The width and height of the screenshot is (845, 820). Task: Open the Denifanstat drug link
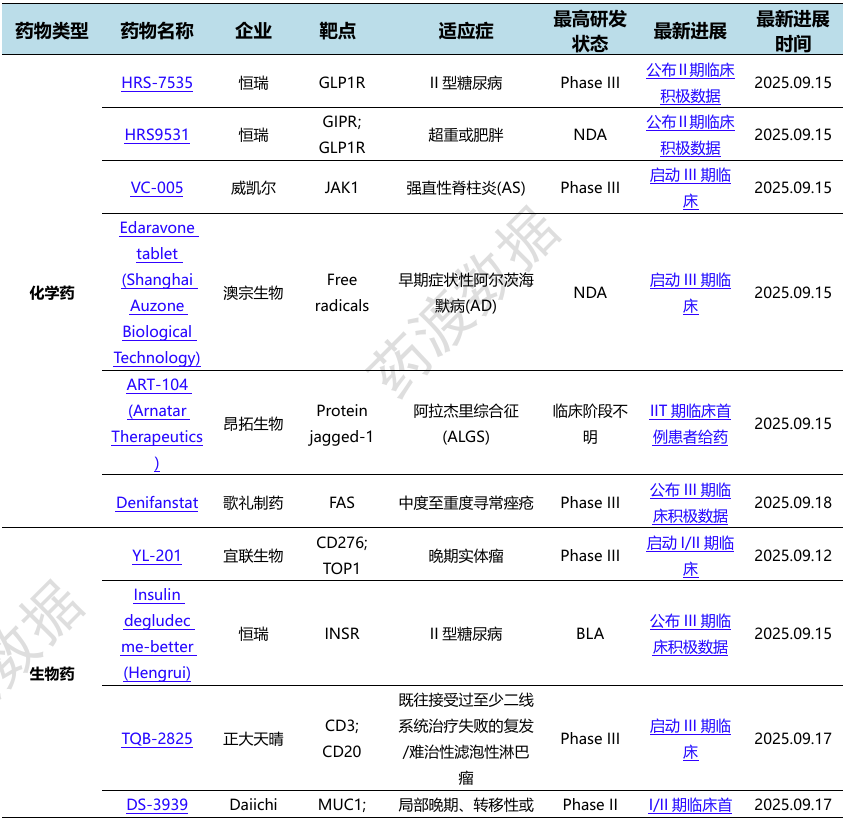[x=157, y=503]
